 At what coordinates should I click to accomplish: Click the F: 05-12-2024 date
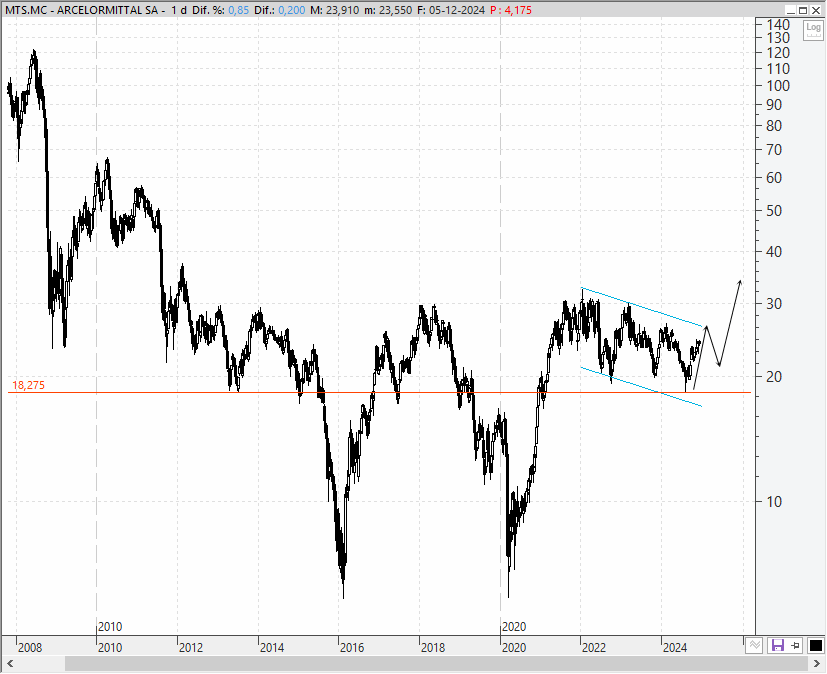click(450, 10)
